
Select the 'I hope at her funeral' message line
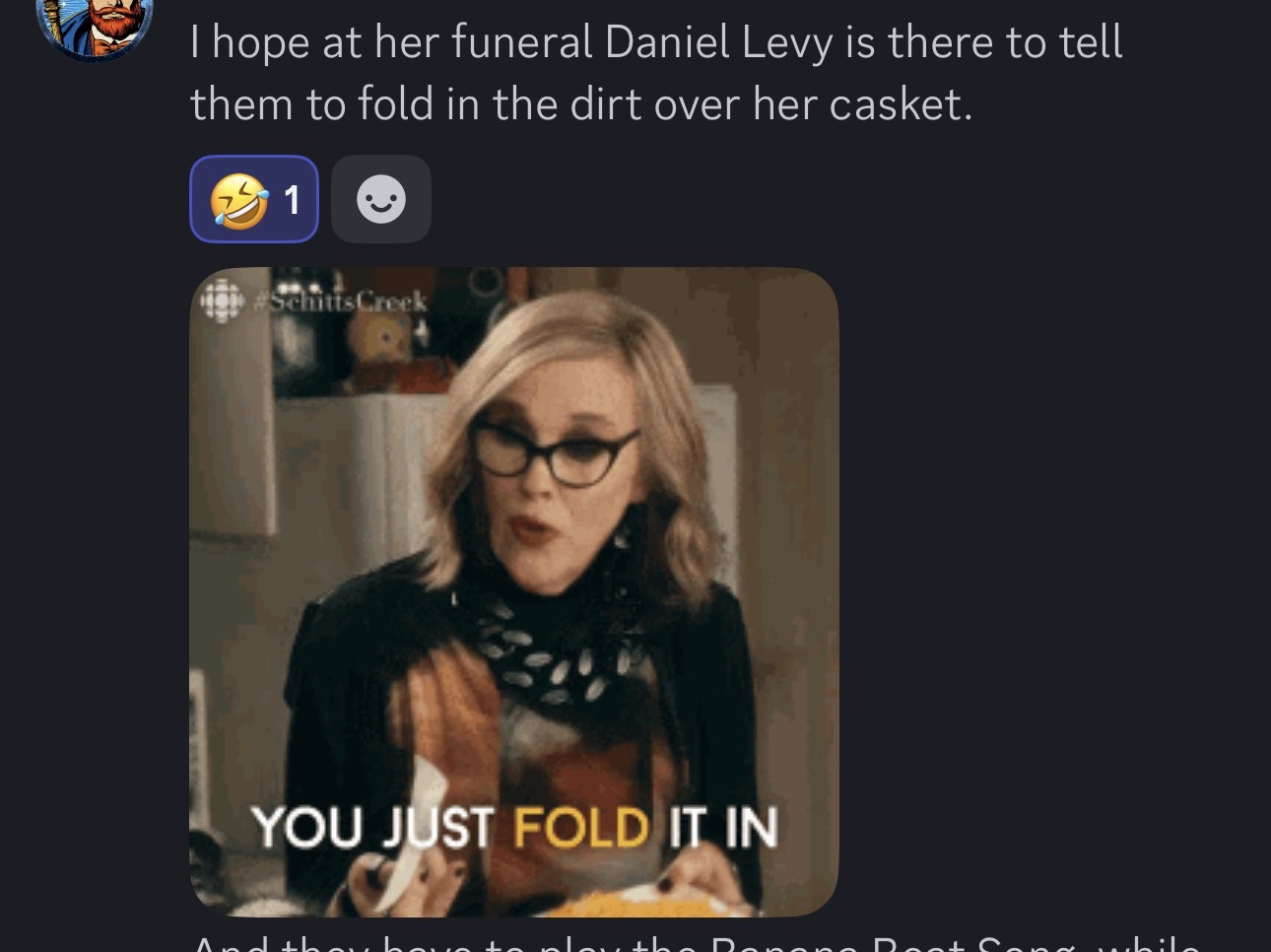(656, 42)
